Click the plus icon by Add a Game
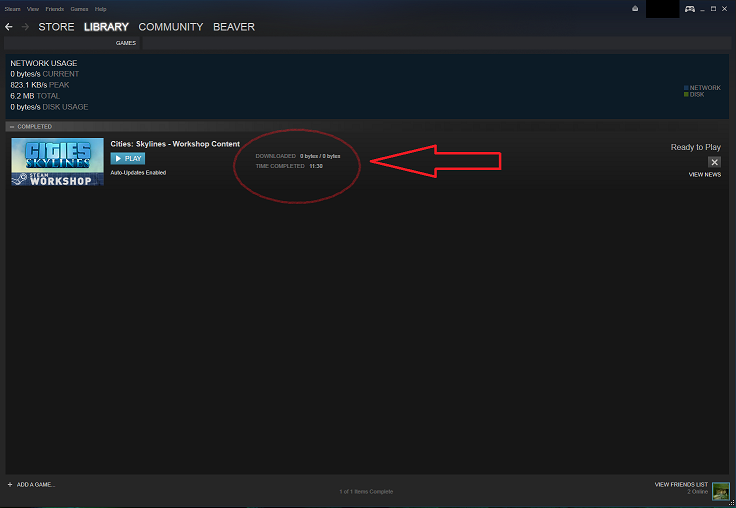736x508 pixels. tap(10, 485)
